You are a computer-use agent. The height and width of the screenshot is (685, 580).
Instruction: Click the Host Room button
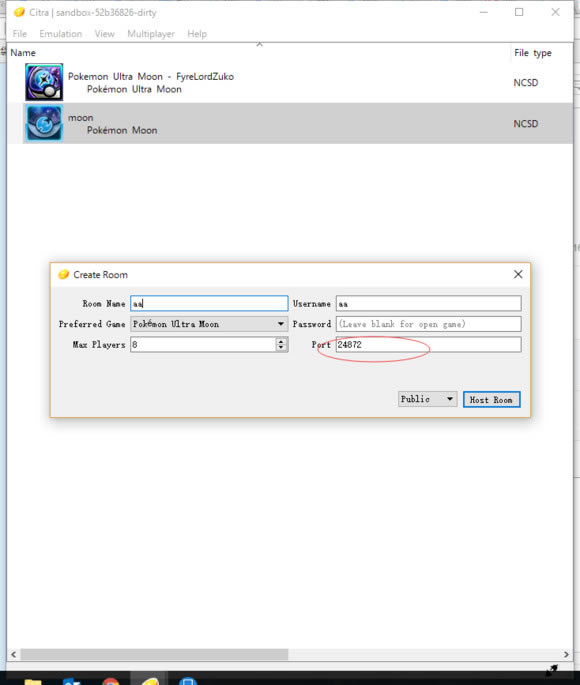point(491,399)
